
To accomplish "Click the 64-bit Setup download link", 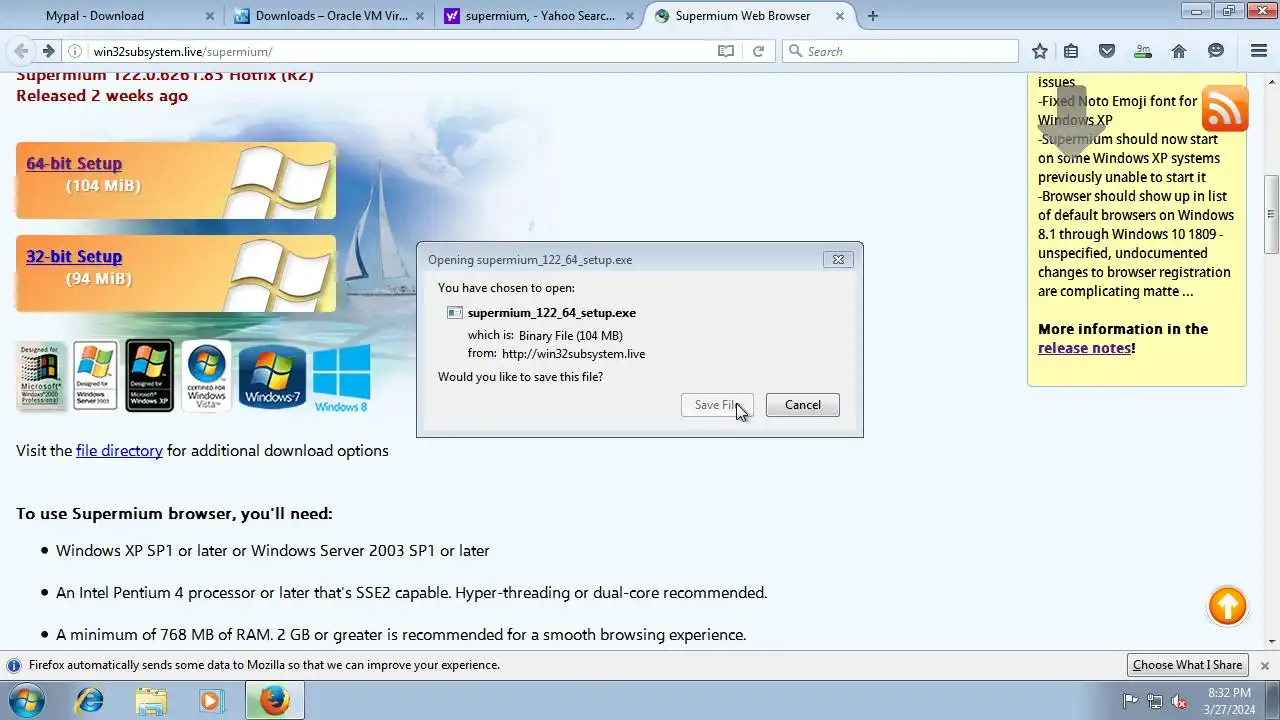I will [x=74, y=164].
